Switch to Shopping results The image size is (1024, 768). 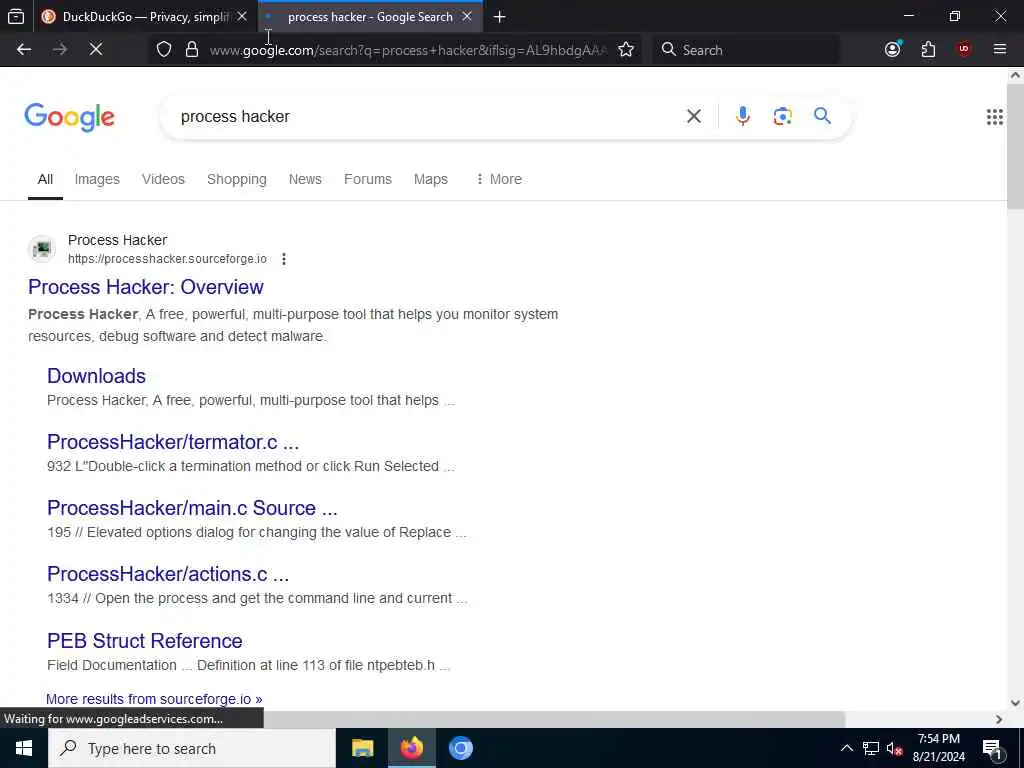236,179
